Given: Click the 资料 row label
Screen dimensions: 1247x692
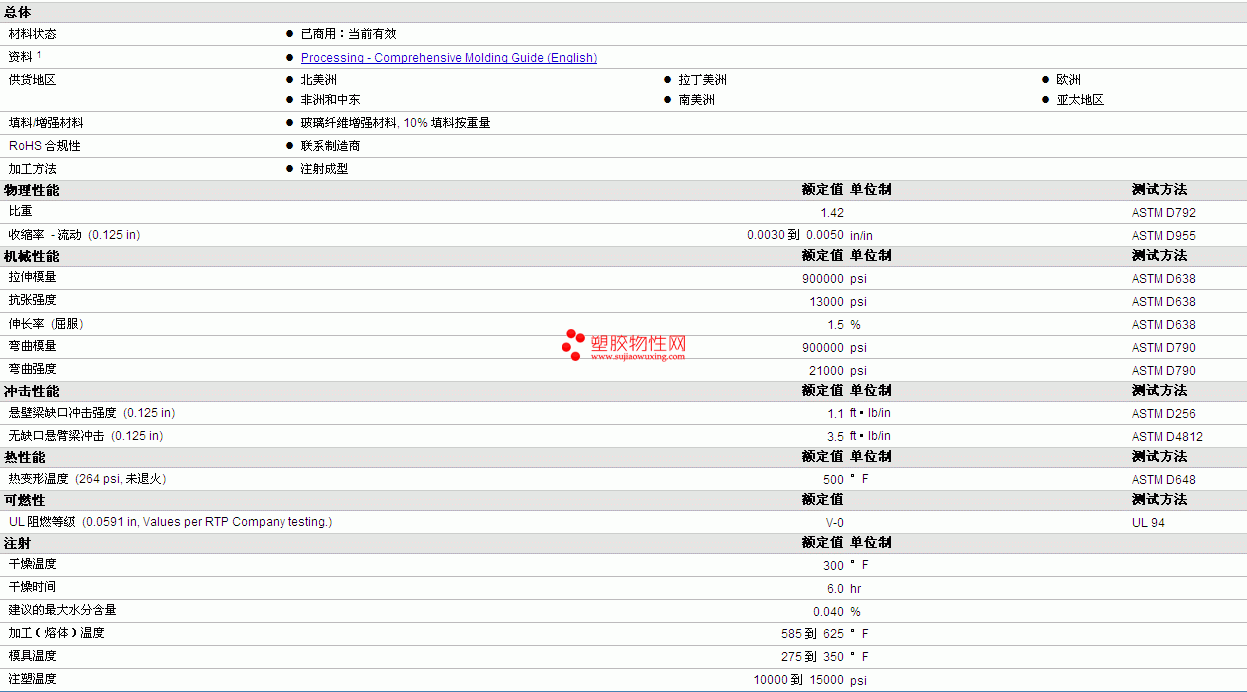Looking at the screenshot, I should click(x=25, y=57).
